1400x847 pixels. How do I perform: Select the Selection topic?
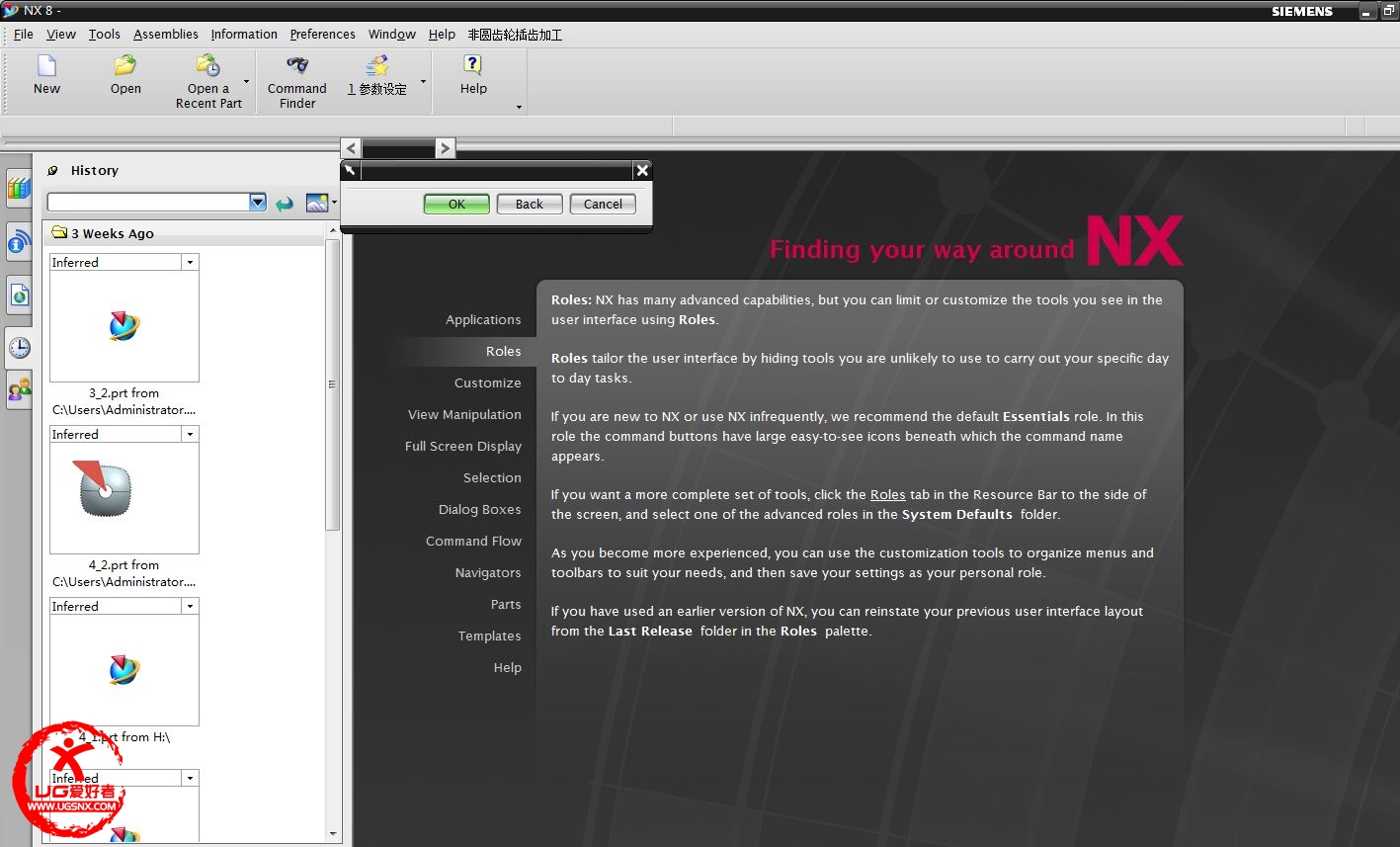492,477
